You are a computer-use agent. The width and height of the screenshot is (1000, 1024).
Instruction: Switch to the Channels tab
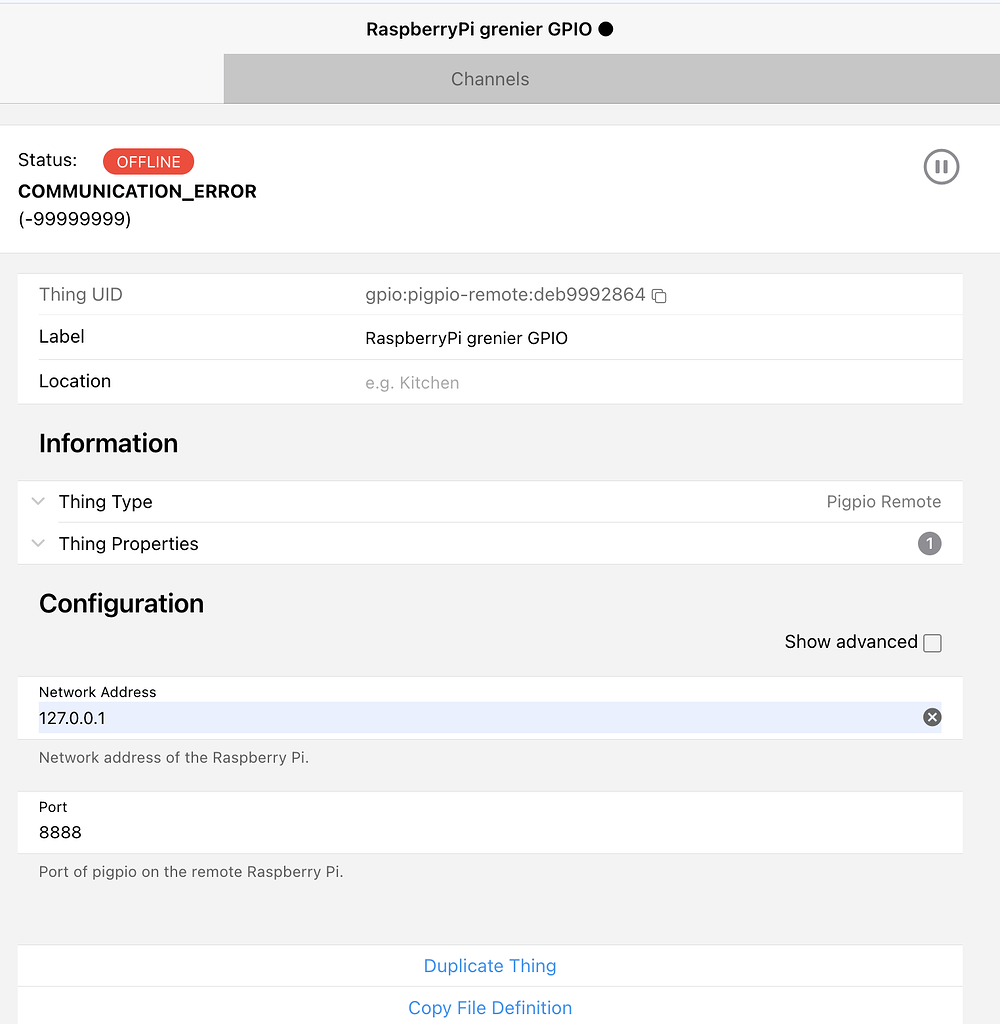(489, 79)
